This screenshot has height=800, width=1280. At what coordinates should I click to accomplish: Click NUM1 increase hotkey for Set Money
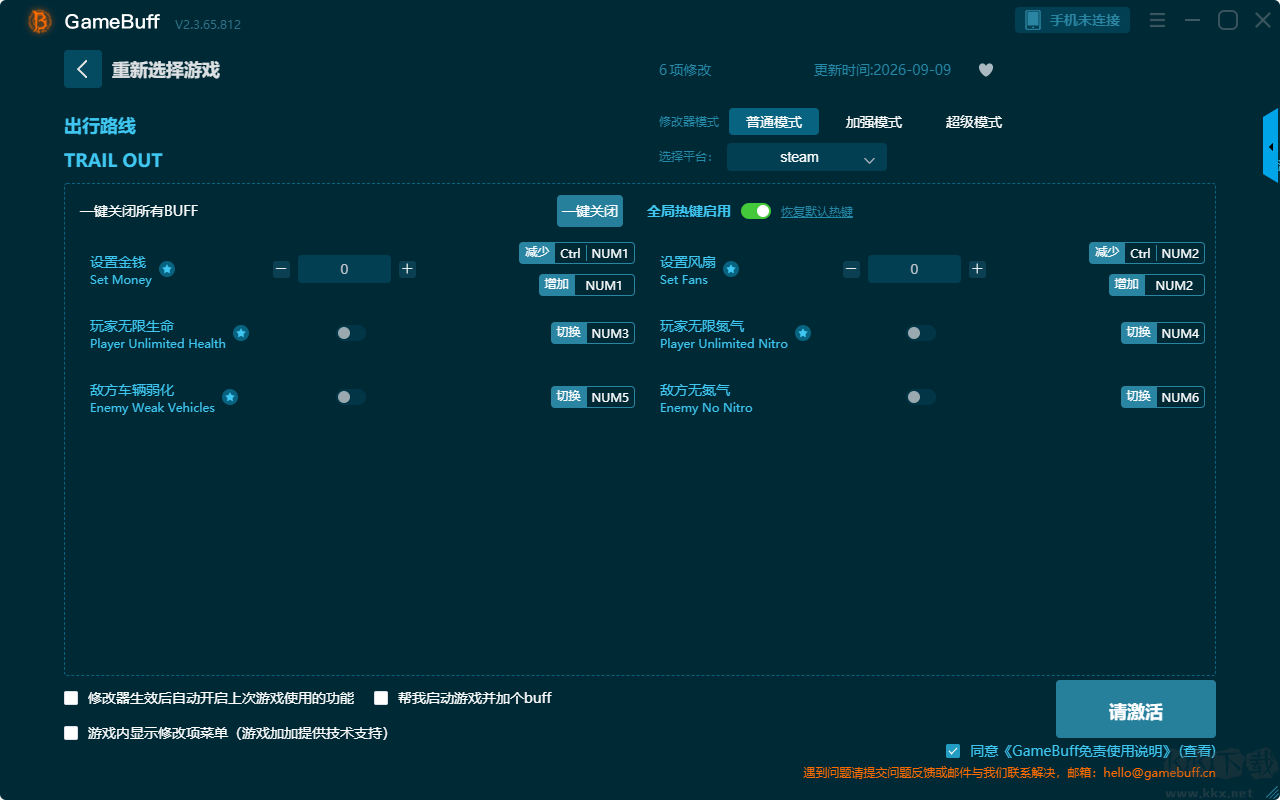[x=587, y=285]
